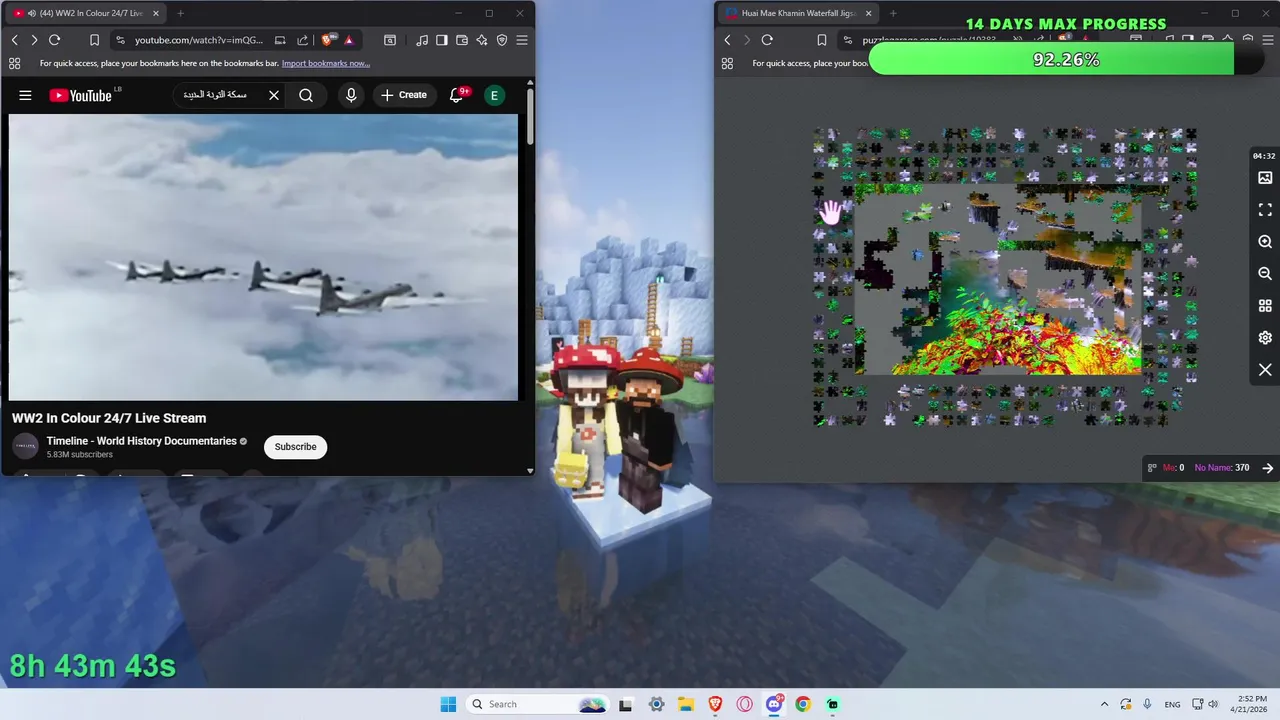Open puzzle settings gear

click(x=1265, y=338)
